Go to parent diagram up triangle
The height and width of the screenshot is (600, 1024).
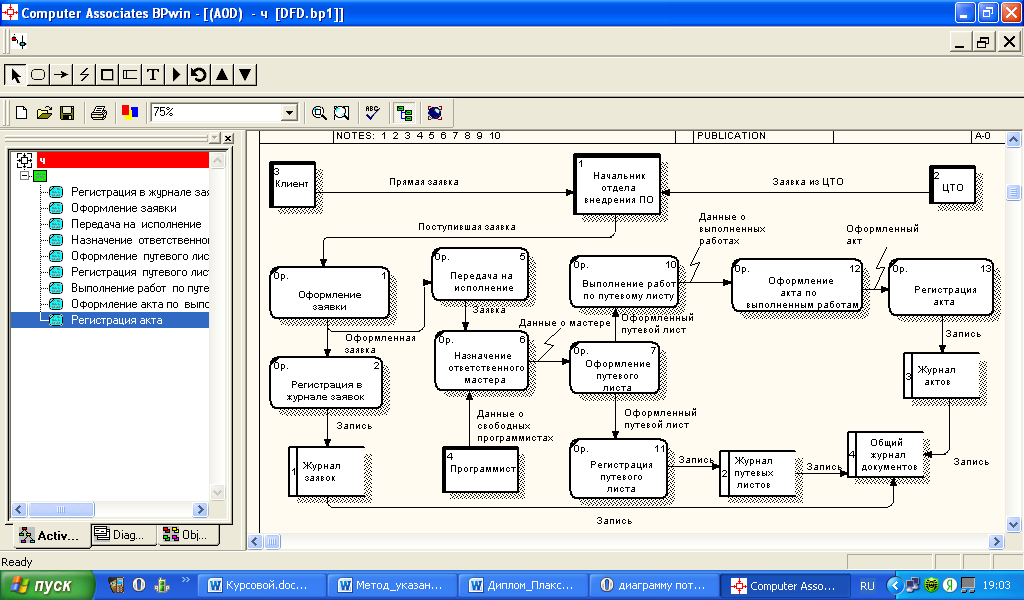(222, 74)
